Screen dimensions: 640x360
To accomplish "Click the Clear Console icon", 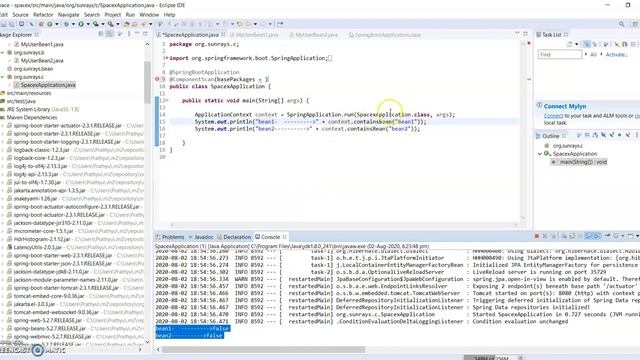I will 565,236.
